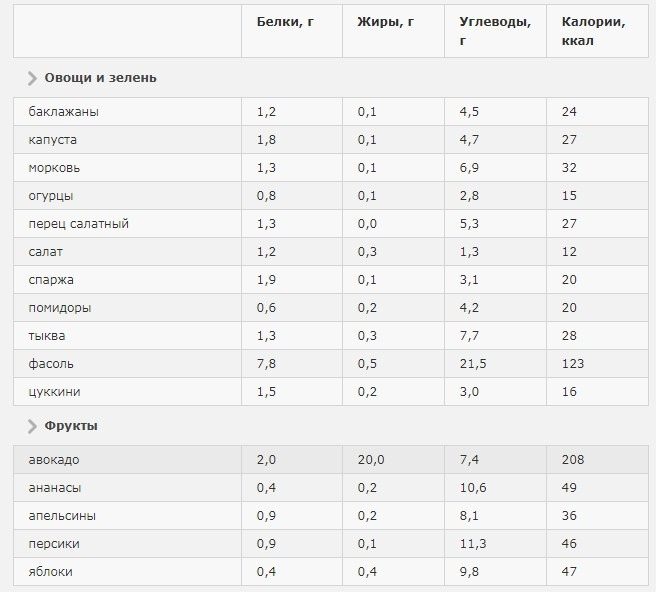Collapse the Овощи и зелень chevron
This screenshot has height=592, width=656.
[x=33, y=78]
